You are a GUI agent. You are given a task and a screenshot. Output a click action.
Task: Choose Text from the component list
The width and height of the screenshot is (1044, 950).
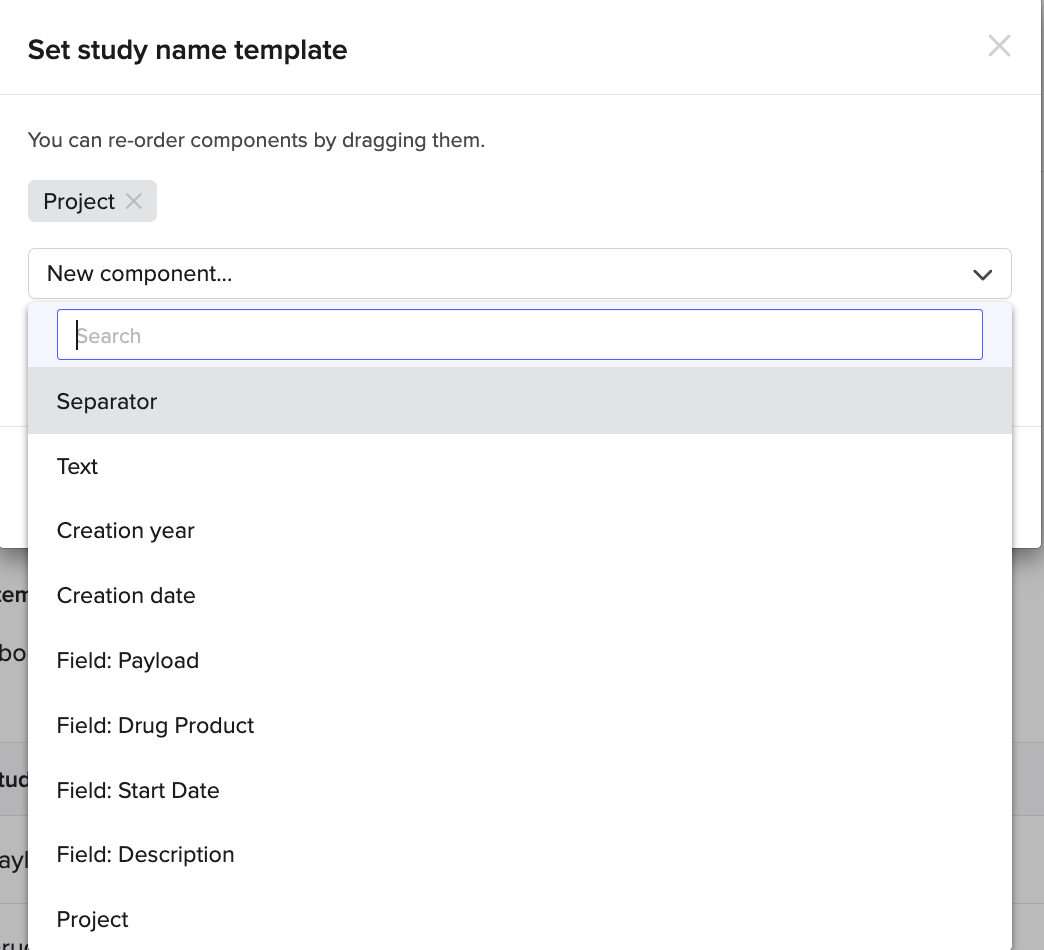click(x=77, y=466)
